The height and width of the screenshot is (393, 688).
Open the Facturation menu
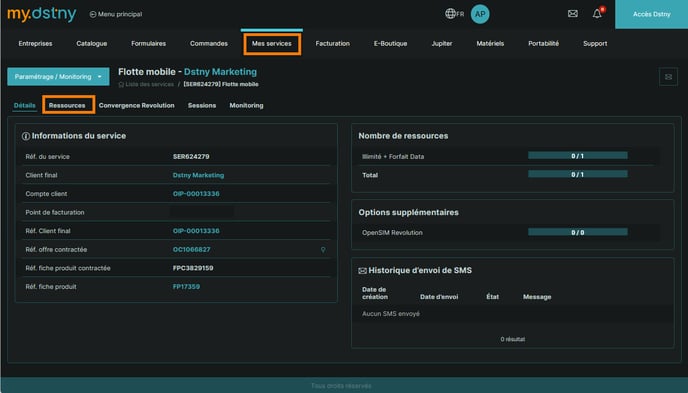click(333, 43)
